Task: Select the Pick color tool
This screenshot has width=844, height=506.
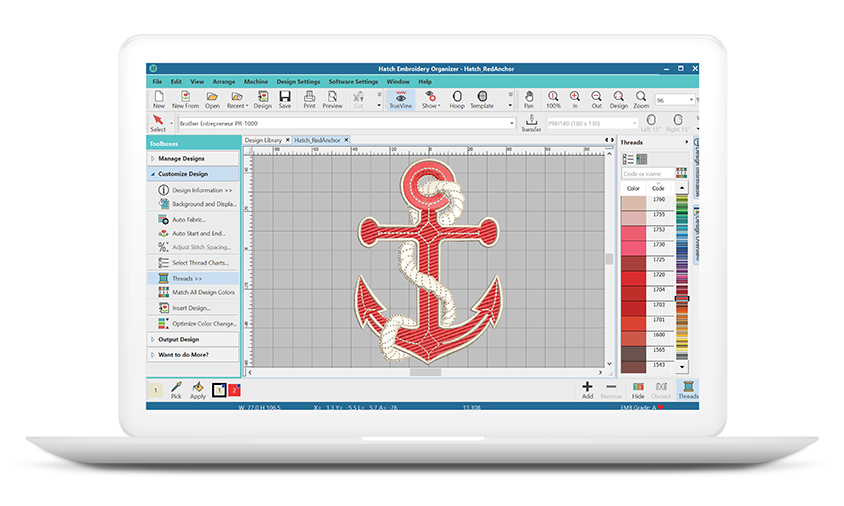Action: pos(177,390)
